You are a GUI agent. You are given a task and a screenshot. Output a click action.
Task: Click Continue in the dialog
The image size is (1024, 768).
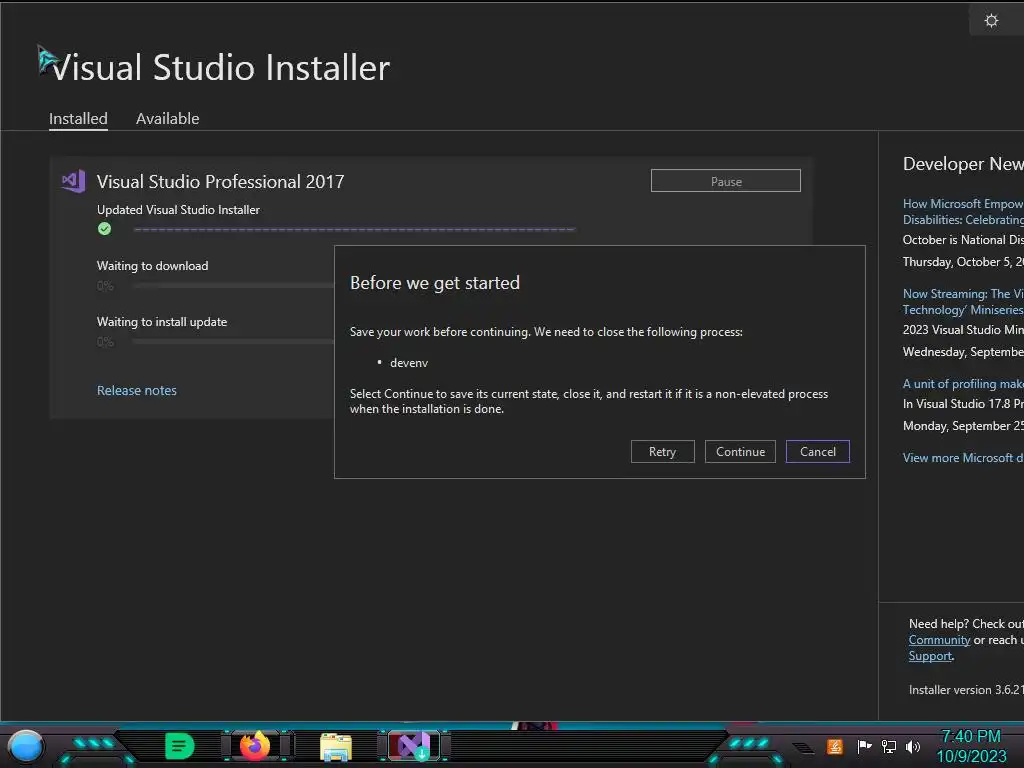click(740, 452)
